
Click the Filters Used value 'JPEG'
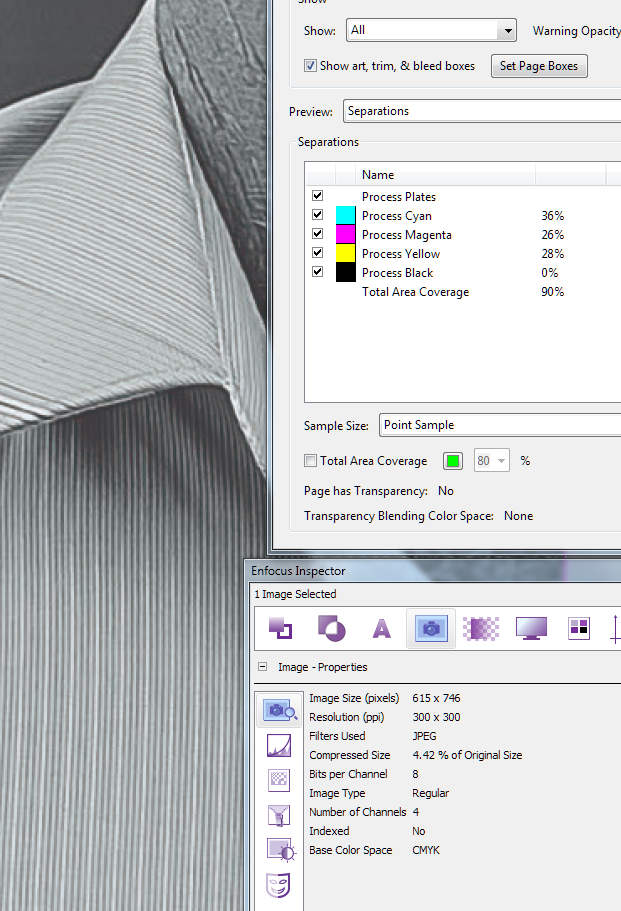[424, 736]
